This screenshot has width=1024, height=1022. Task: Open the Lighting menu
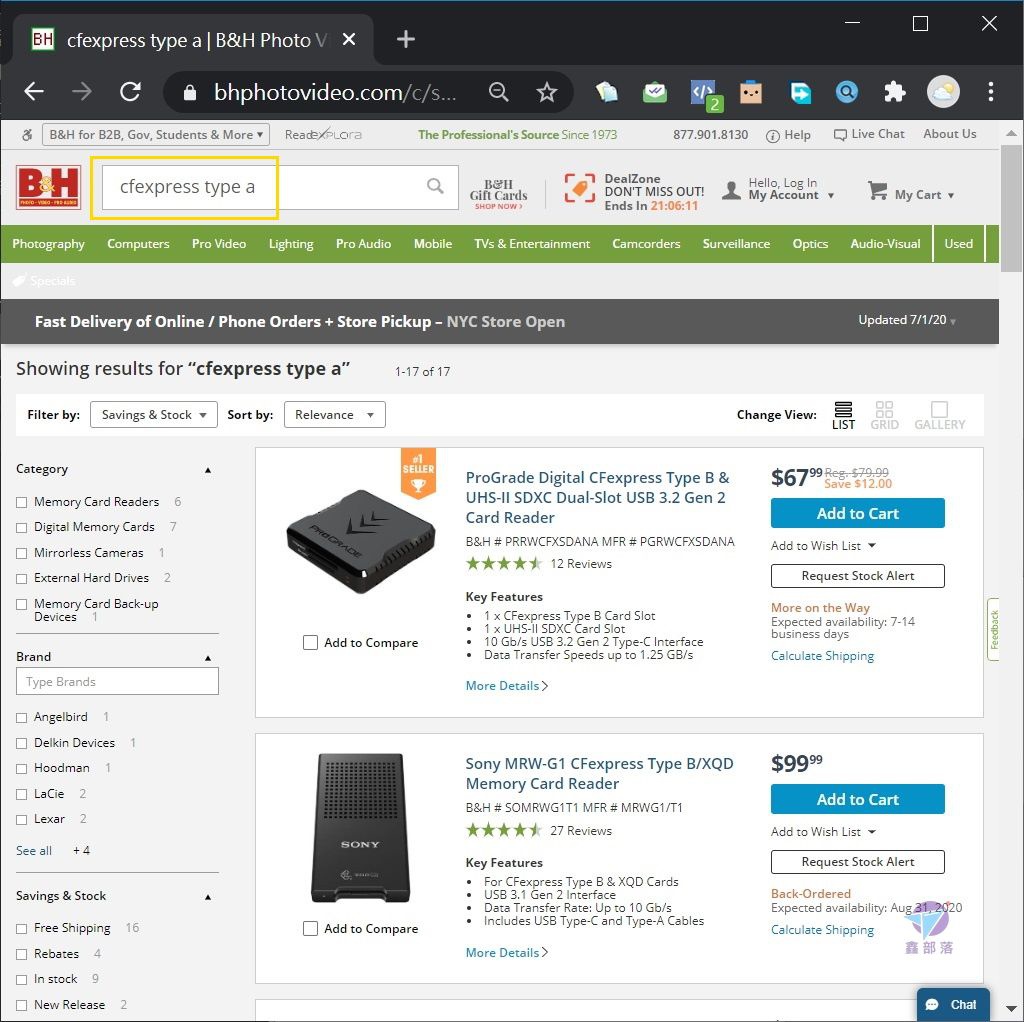tap(291, 244)
